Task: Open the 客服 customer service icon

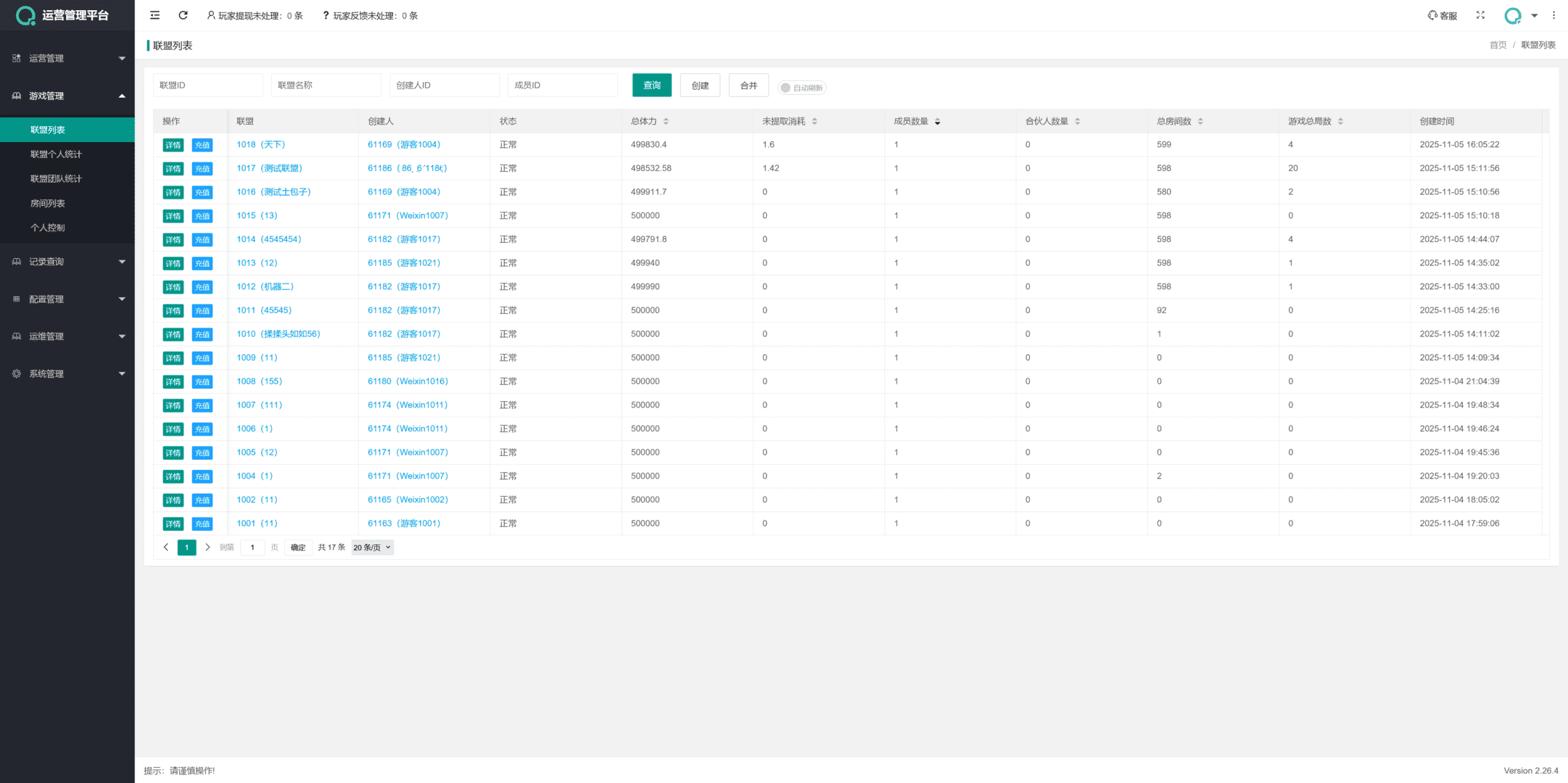Action: tap(1442, 15)
